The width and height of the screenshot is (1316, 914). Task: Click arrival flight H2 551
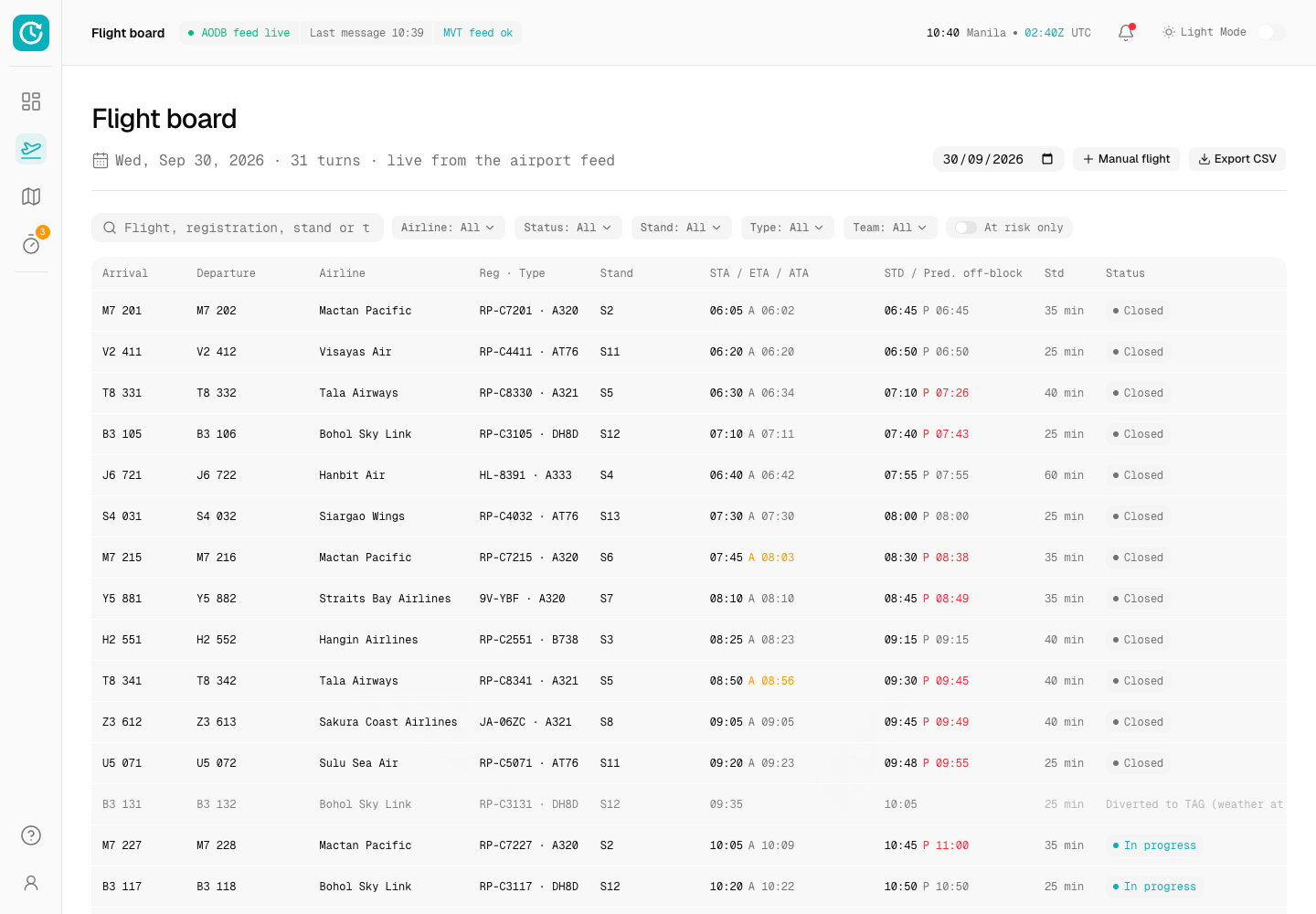point(122,640)
